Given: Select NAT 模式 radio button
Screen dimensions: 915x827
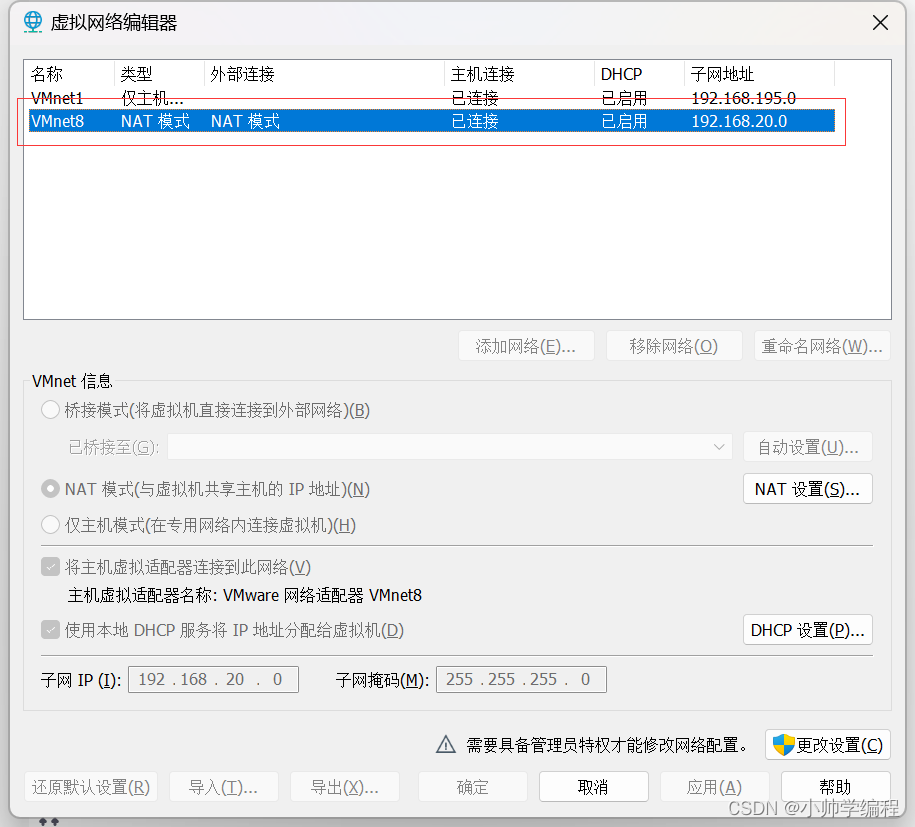Looking at the screenshot, I should 50,488.
